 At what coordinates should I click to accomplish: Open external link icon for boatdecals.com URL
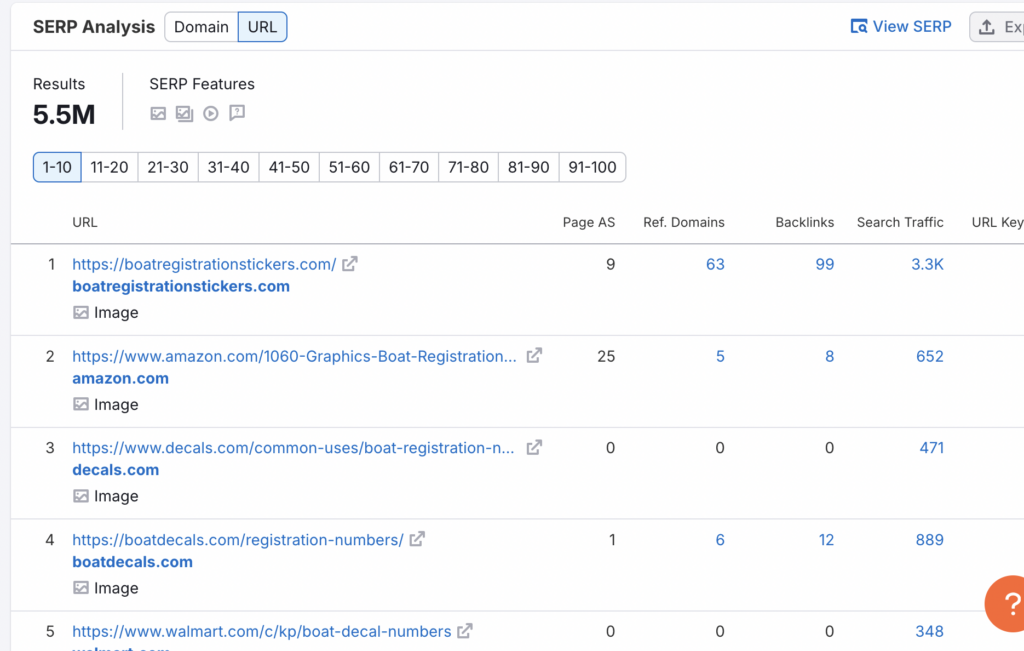tap(417, 539)
